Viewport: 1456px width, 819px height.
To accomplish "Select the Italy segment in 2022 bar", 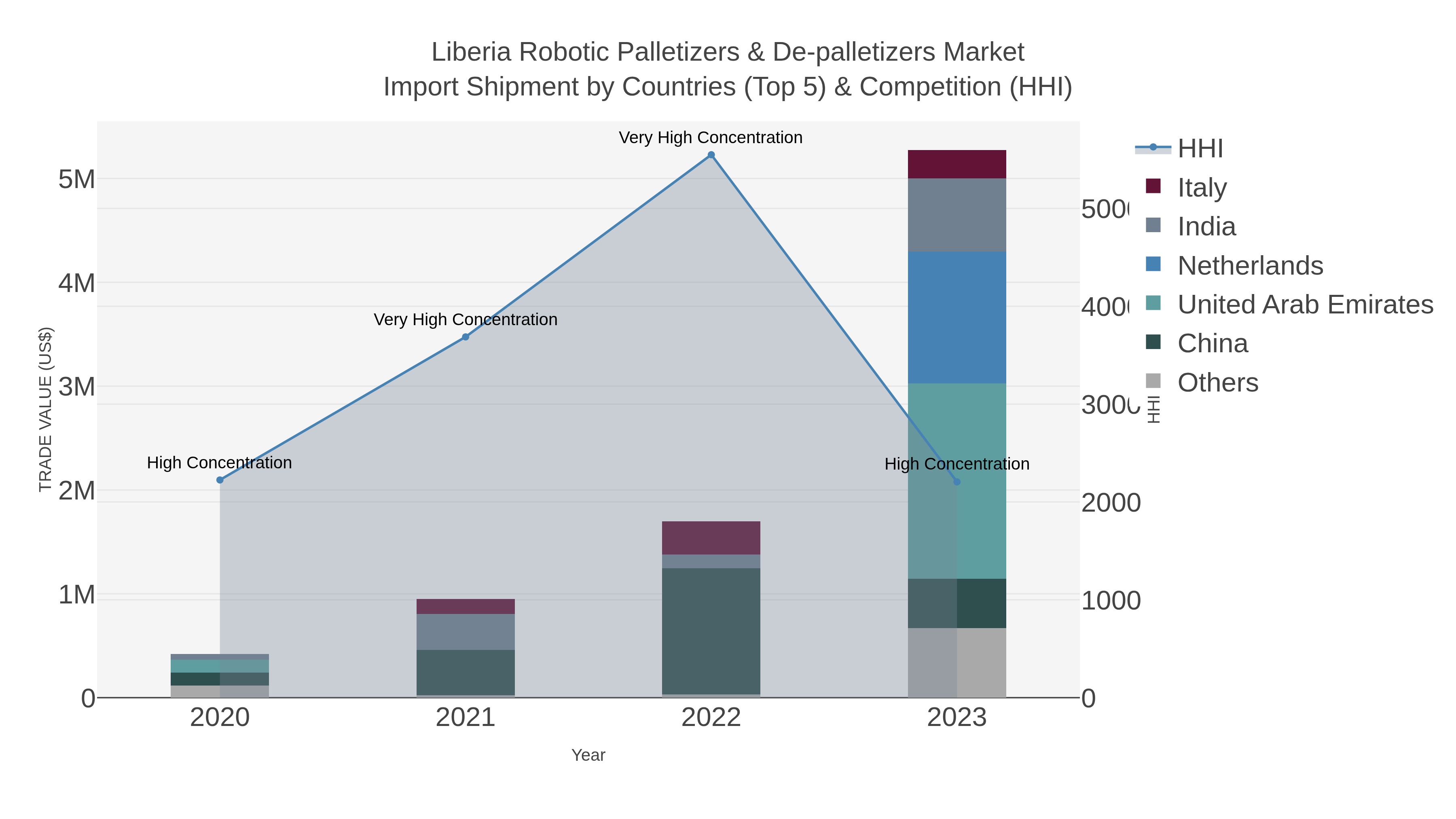I will [x=711, y=538].
